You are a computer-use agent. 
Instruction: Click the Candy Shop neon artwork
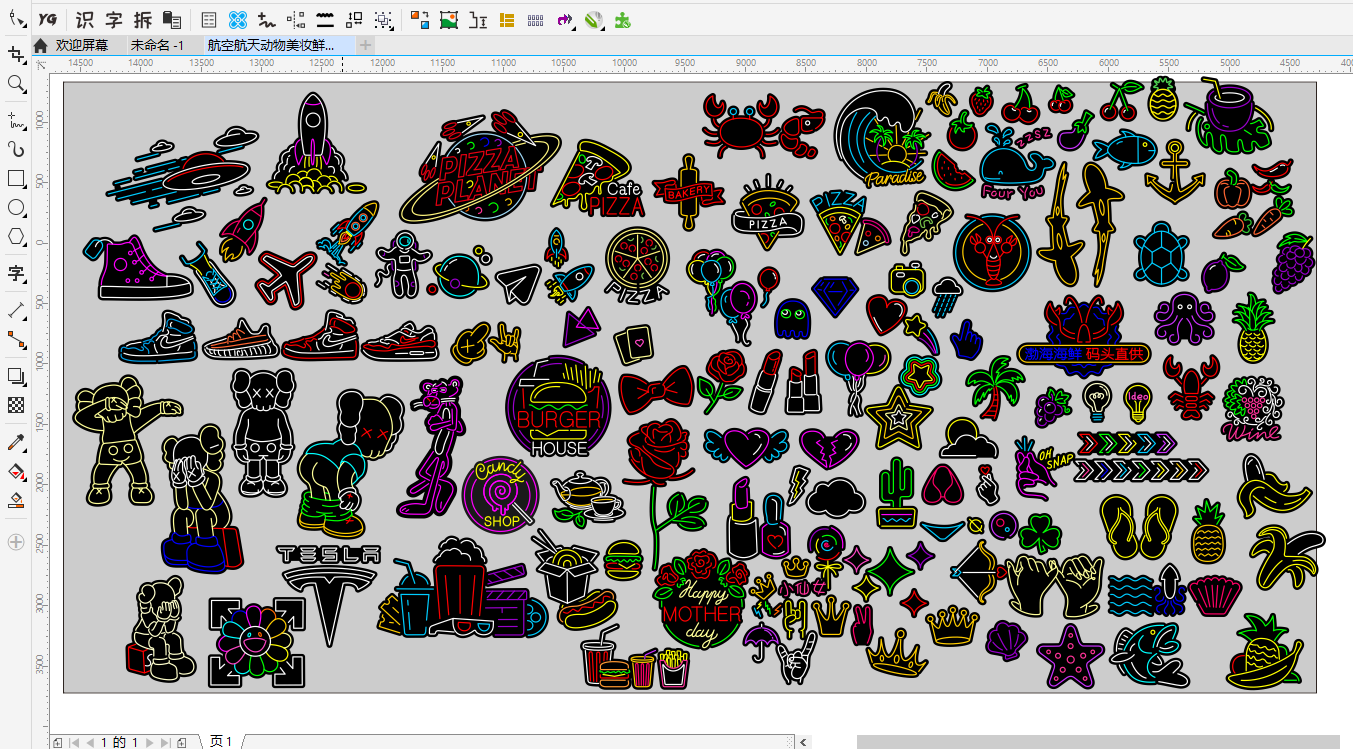coord(501,494)
